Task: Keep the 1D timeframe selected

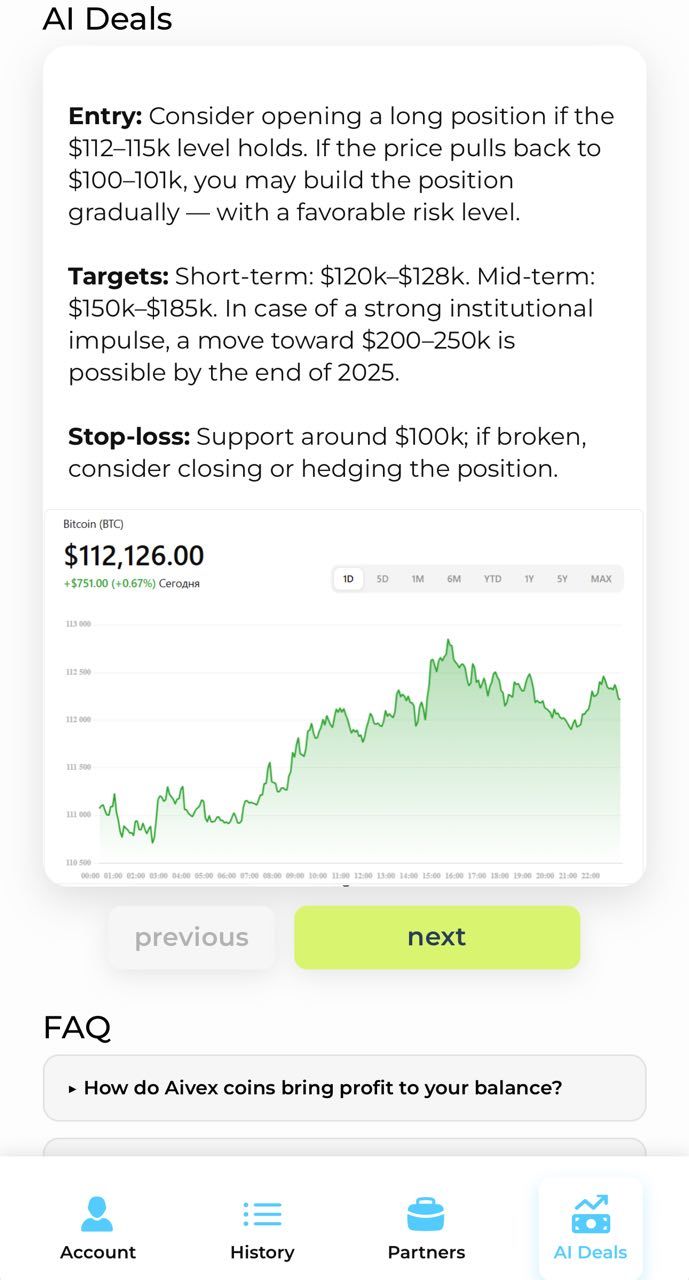Action: coord(348,579)
